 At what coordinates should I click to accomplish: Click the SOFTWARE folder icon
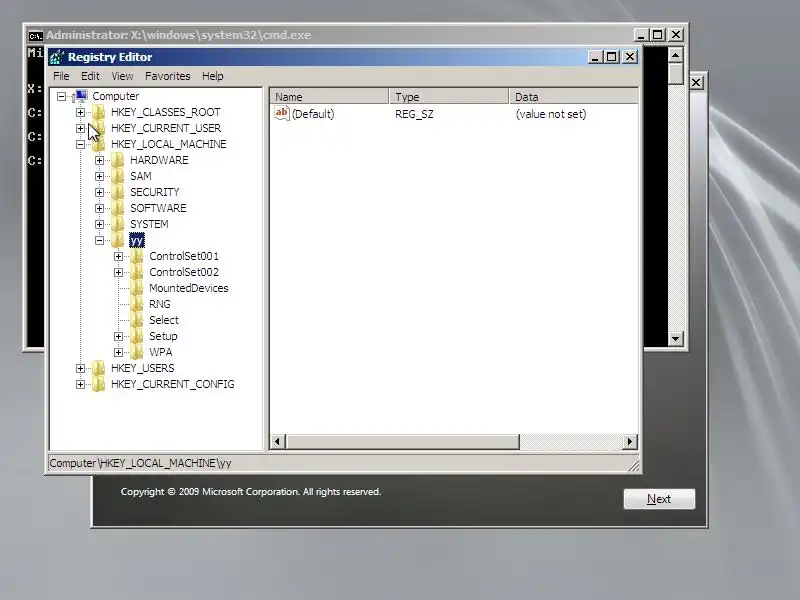coord(117,208)
